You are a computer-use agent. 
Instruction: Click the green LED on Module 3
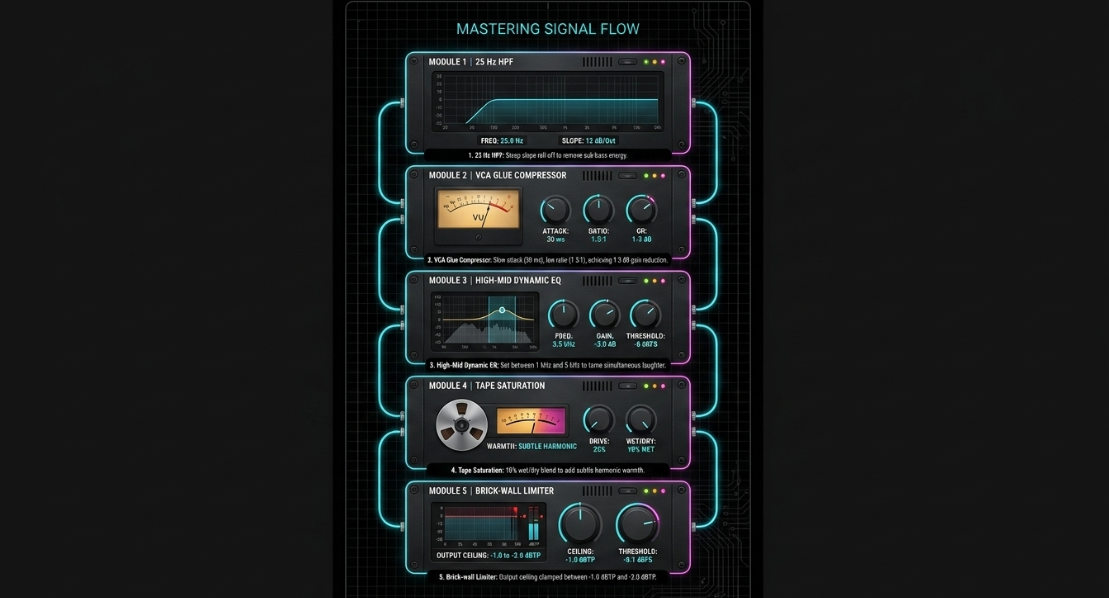tap(646, 281)
